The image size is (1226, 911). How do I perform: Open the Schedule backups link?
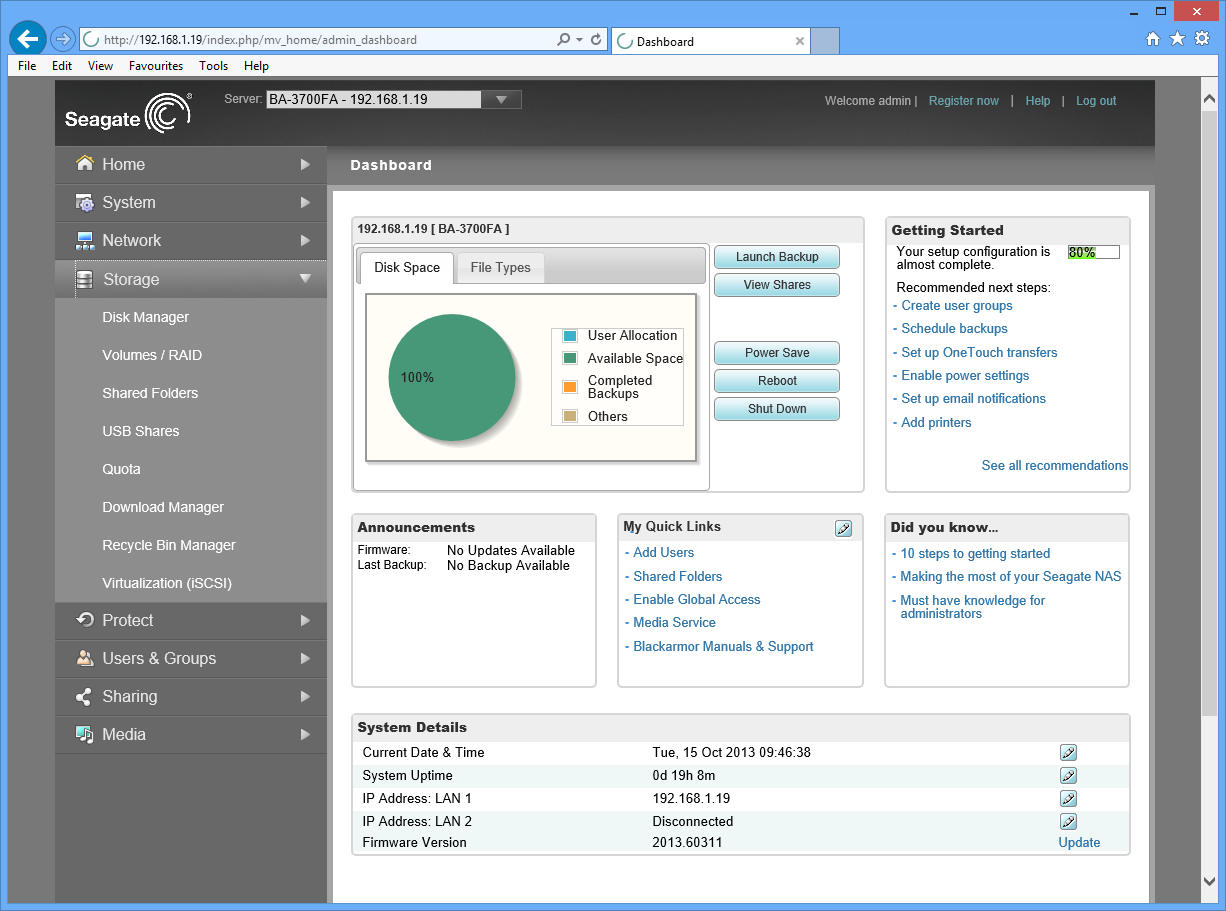tap(954, 329)
